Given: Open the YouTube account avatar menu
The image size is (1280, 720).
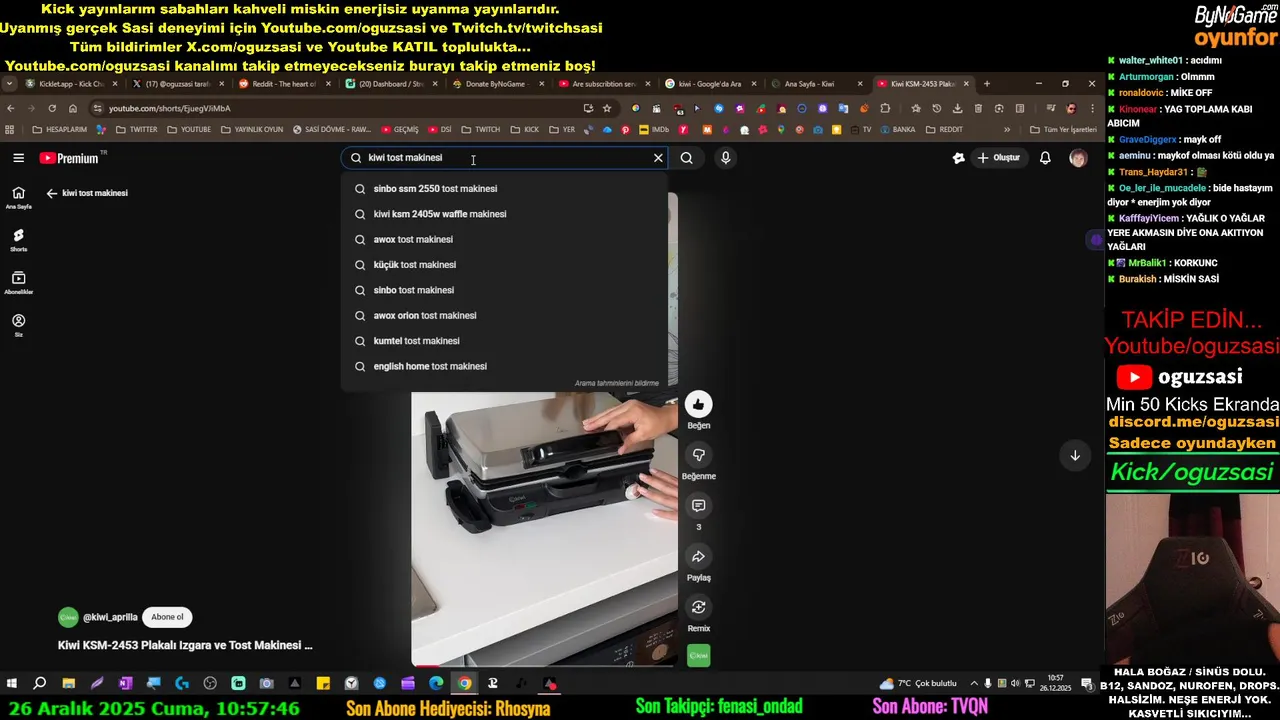Looking at the screenshot, I should pyautogui.click(x=1078, y=158).
